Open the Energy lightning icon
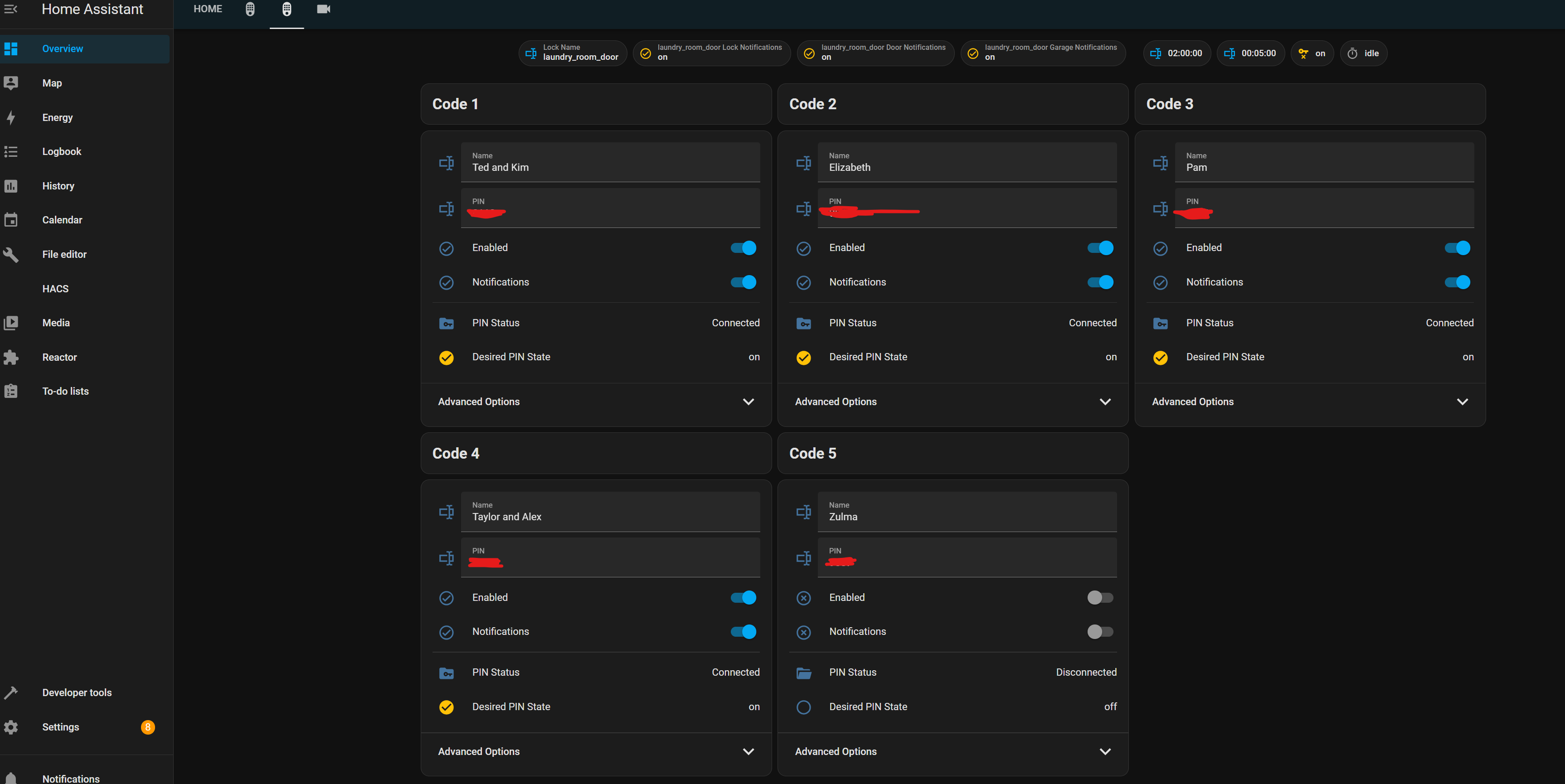The height and width of the screenshot is (784, 1565). tap(11, 117)
